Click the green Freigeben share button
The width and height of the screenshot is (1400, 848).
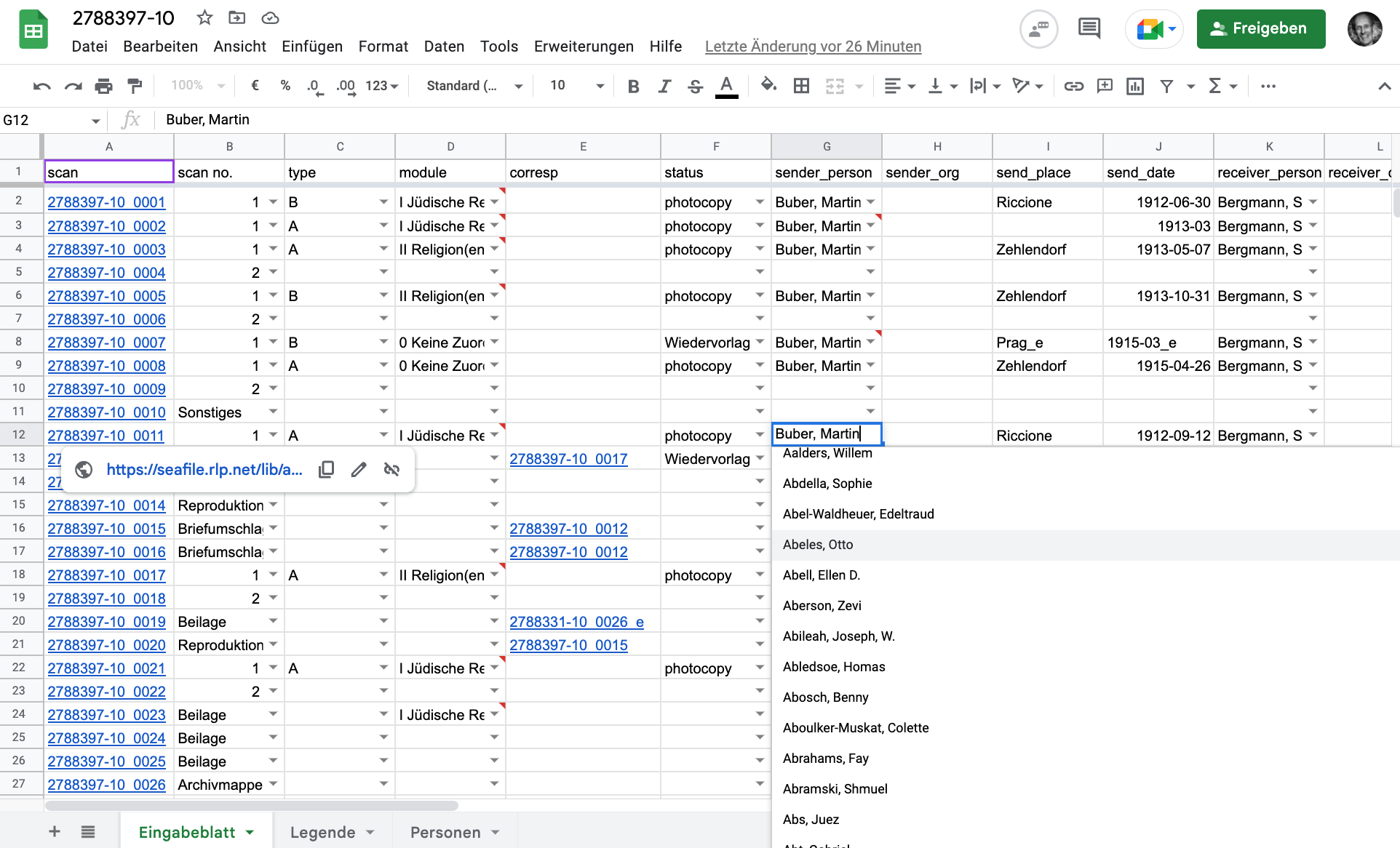pyautogui.click(x=1260, y=29)
